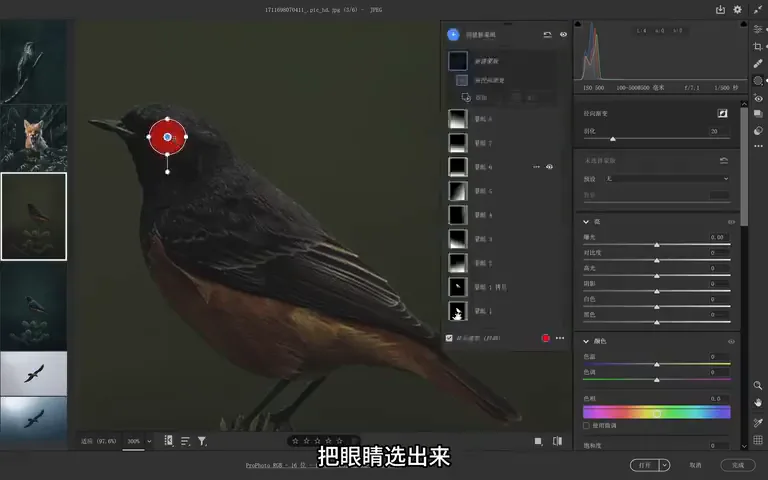Click the 对比度 contrast slider handle
Image resolution: width=768 pixels, height=480 pixels.
657,260
